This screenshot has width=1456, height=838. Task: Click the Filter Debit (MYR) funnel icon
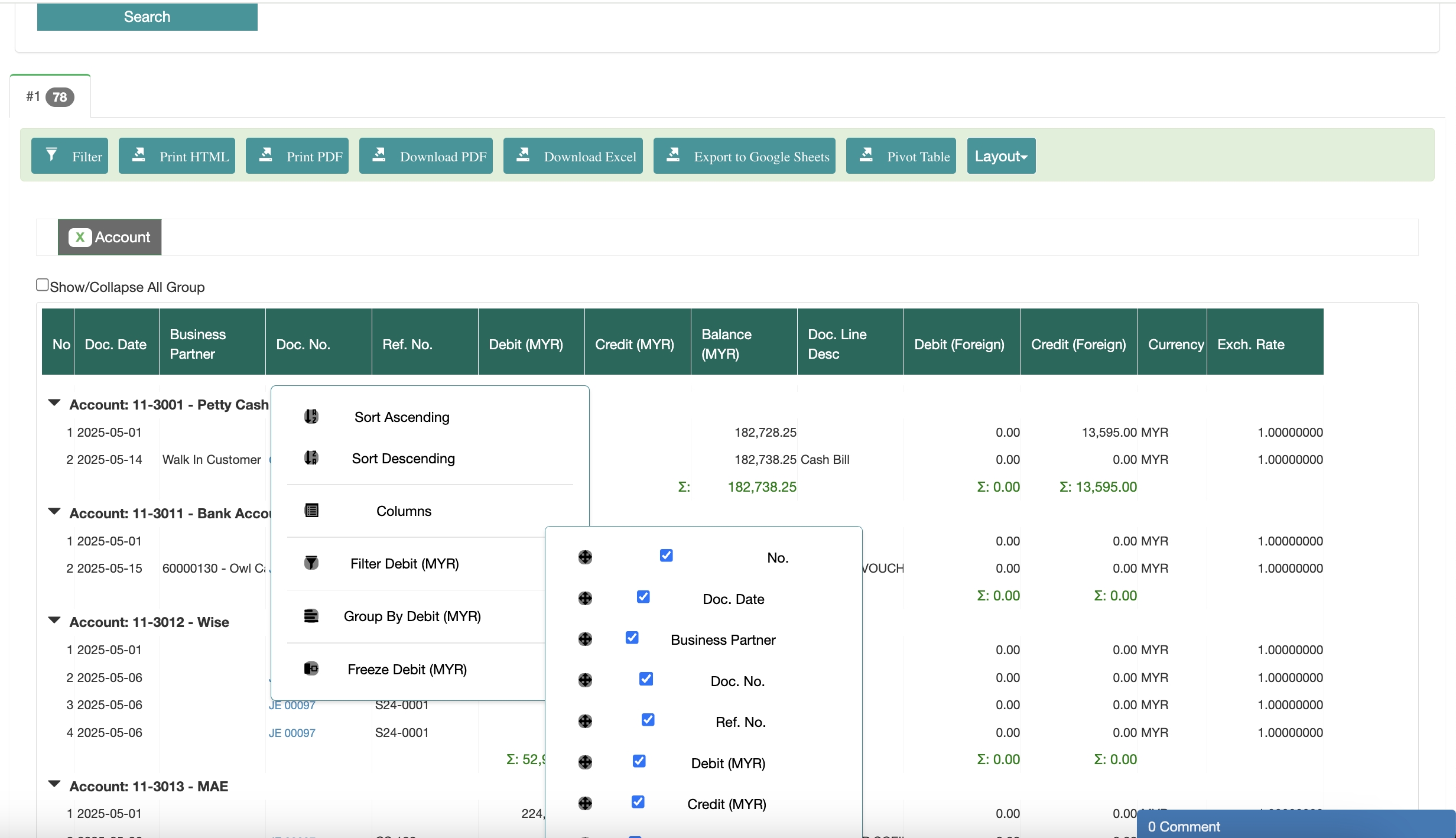coord(311,563)
